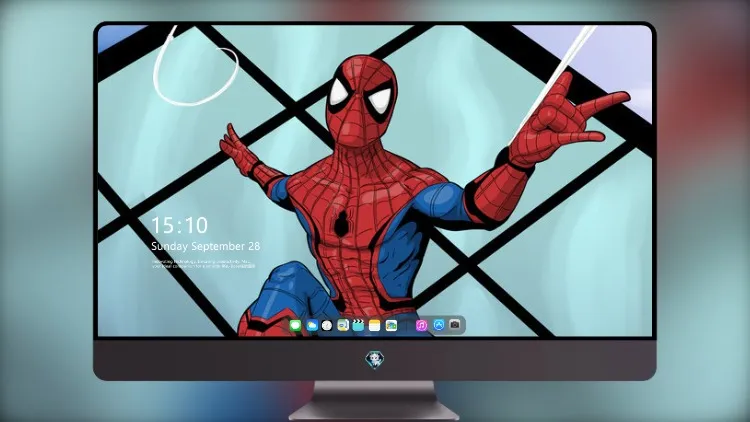Open the photo gallery app in dock
This screenshot has height=422, width=750.
coord(391,325)
